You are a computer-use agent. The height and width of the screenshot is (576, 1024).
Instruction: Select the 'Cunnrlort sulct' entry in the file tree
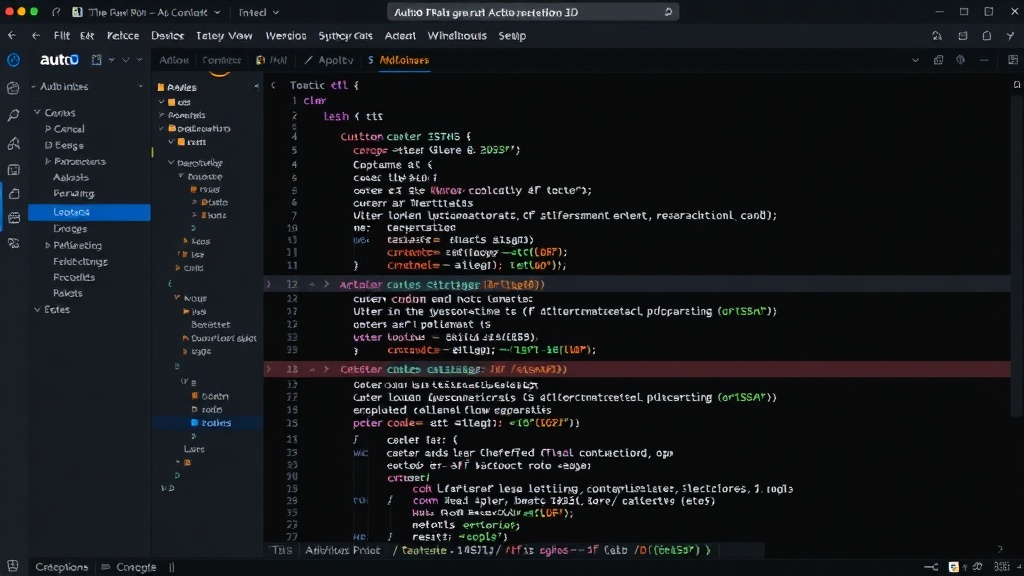[223, 338]
